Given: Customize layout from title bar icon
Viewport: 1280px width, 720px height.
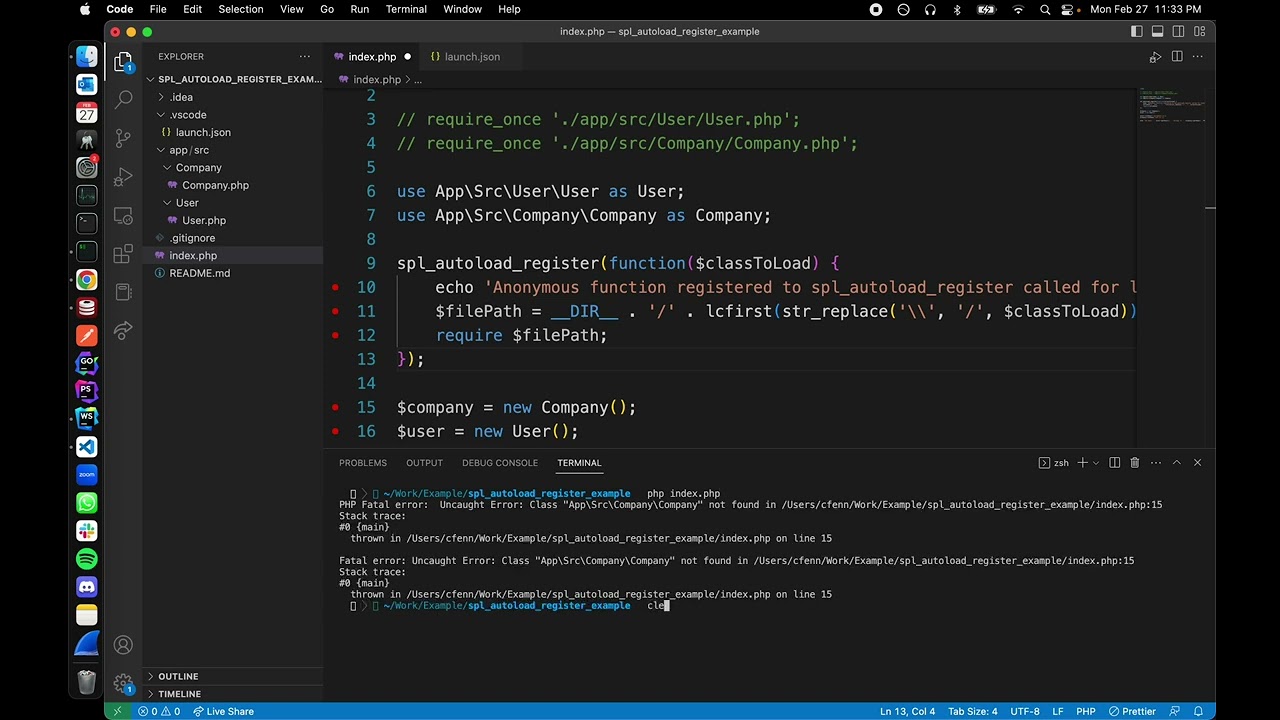Looking at the screenshot, I should point(1200,32).
